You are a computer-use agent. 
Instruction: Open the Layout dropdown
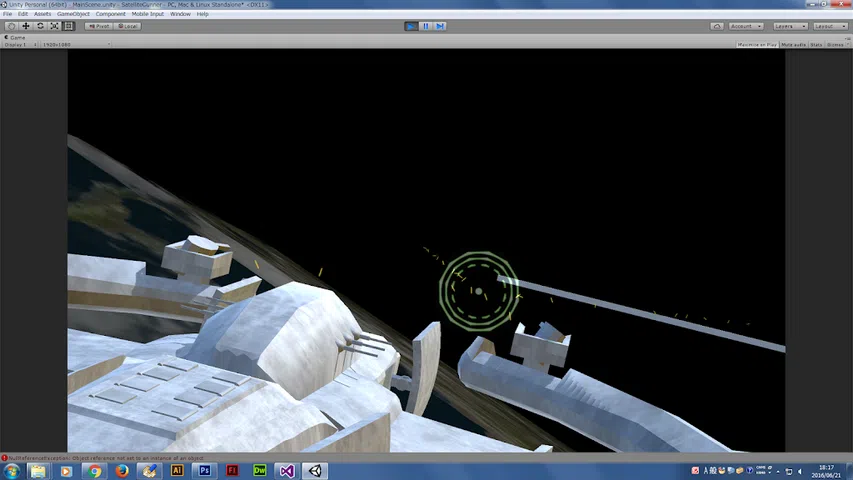pos(831,26)
